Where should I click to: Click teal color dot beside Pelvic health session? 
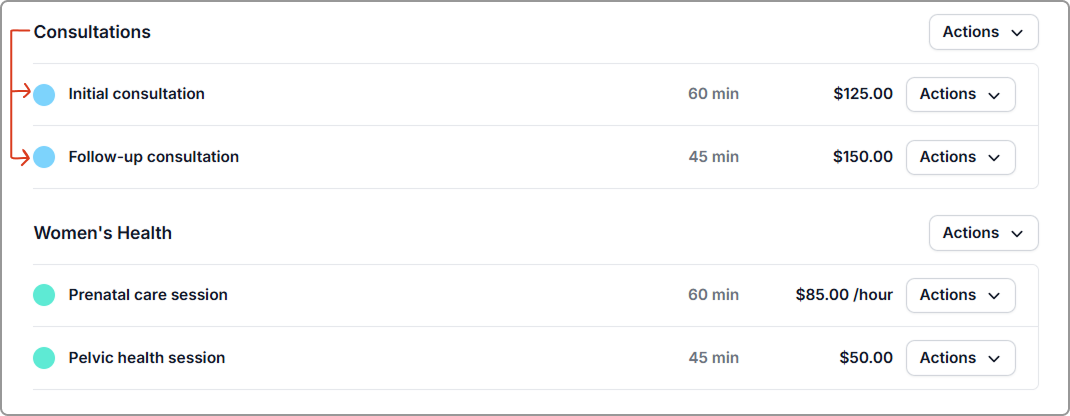click(44, 358)
